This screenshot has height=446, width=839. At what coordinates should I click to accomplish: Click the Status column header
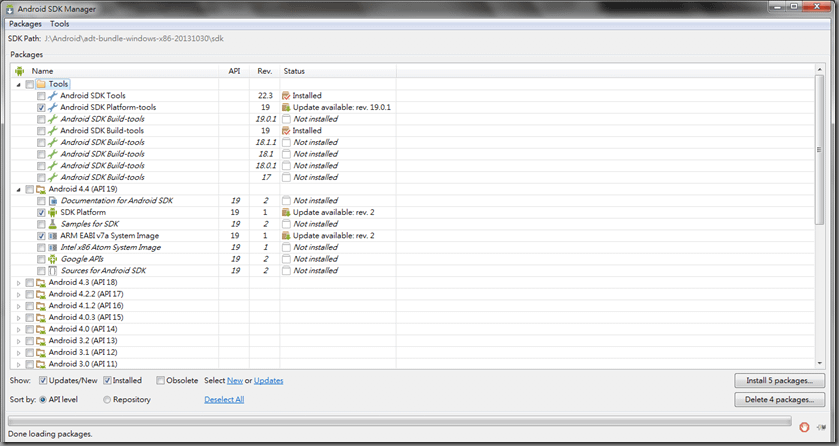click(338, 71)
